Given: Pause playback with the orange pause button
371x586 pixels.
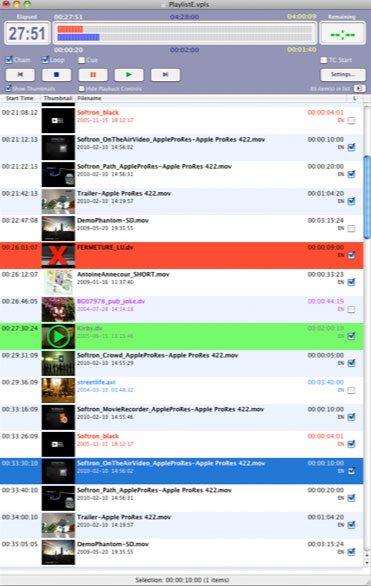Looking at the screenshot, I should pos(93,75).
